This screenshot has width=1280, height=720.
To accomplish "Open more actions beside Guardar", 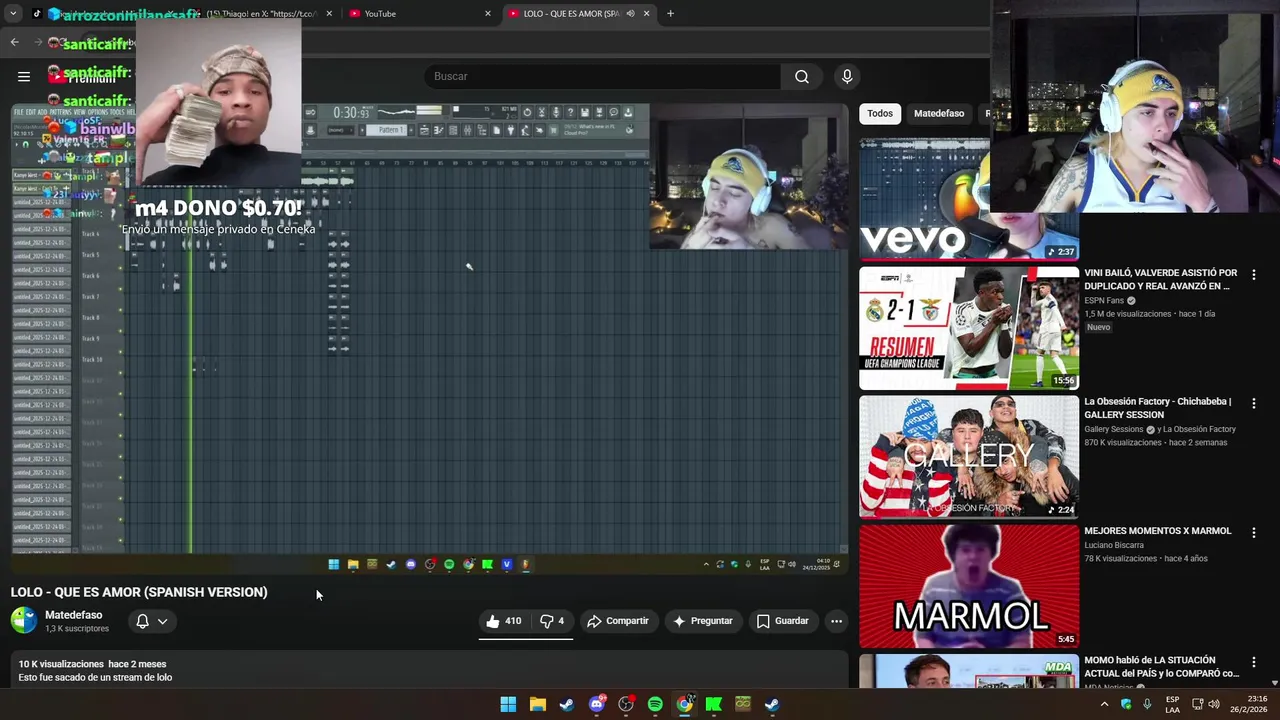I will [x=836, y=621].
